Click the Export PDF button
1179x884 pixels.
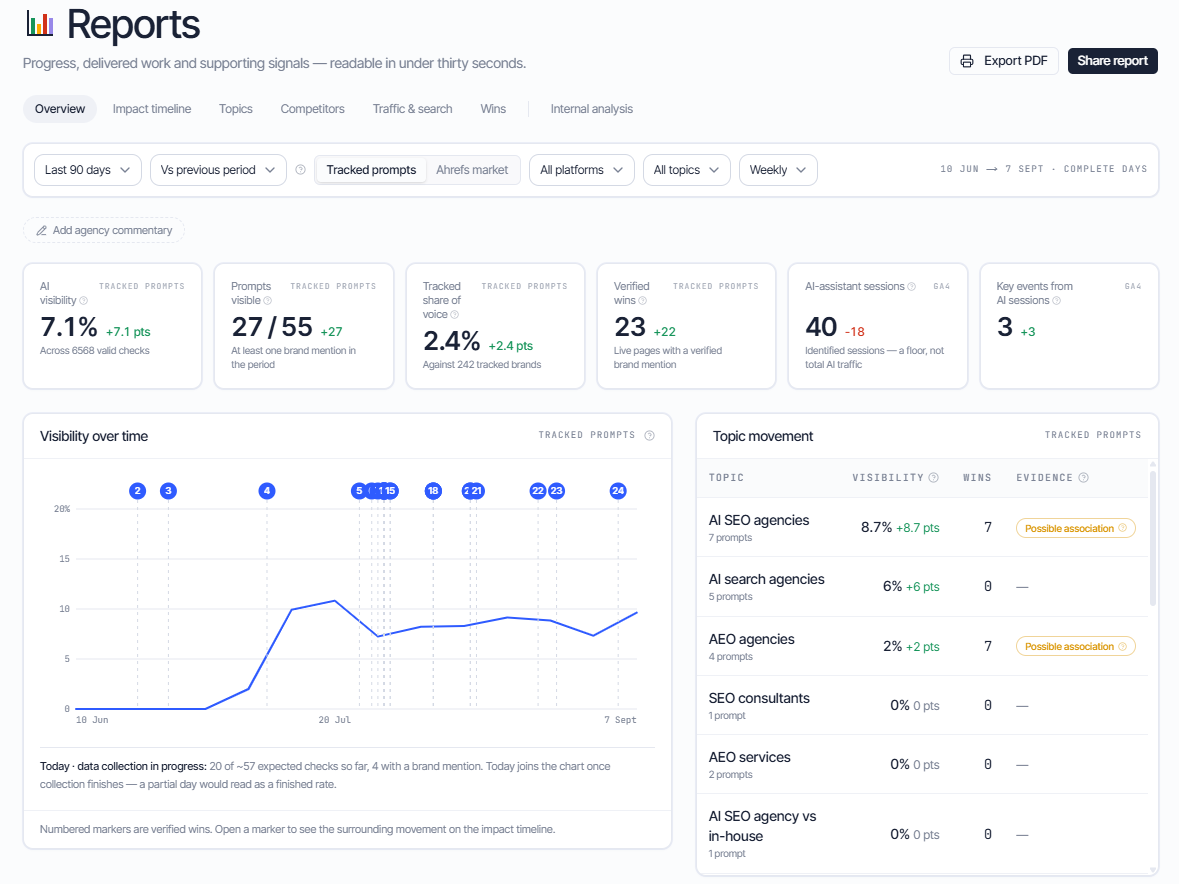[x=1004, y=61]
